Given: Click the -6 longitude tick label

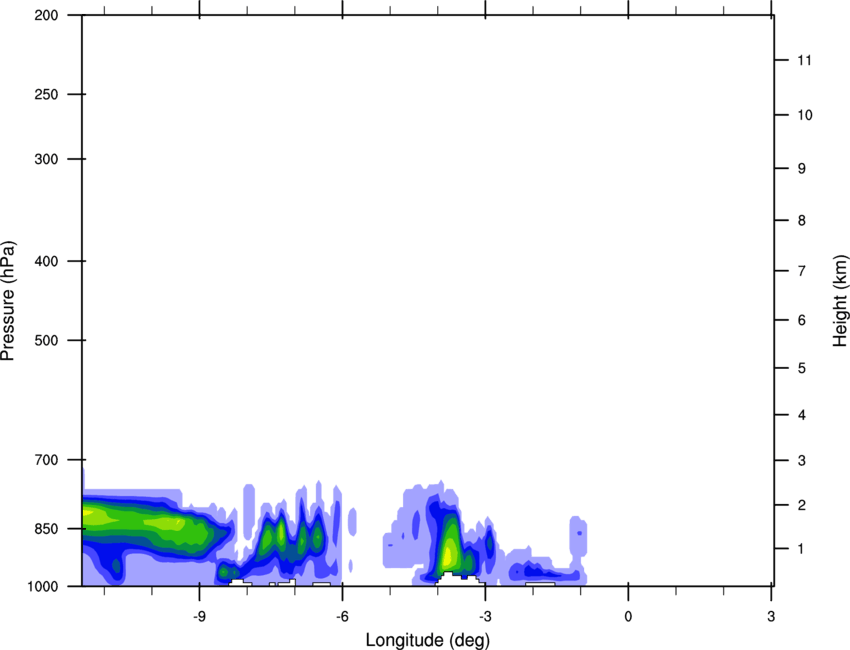Looking at the screenshot, I should click(x=342, y=616).
